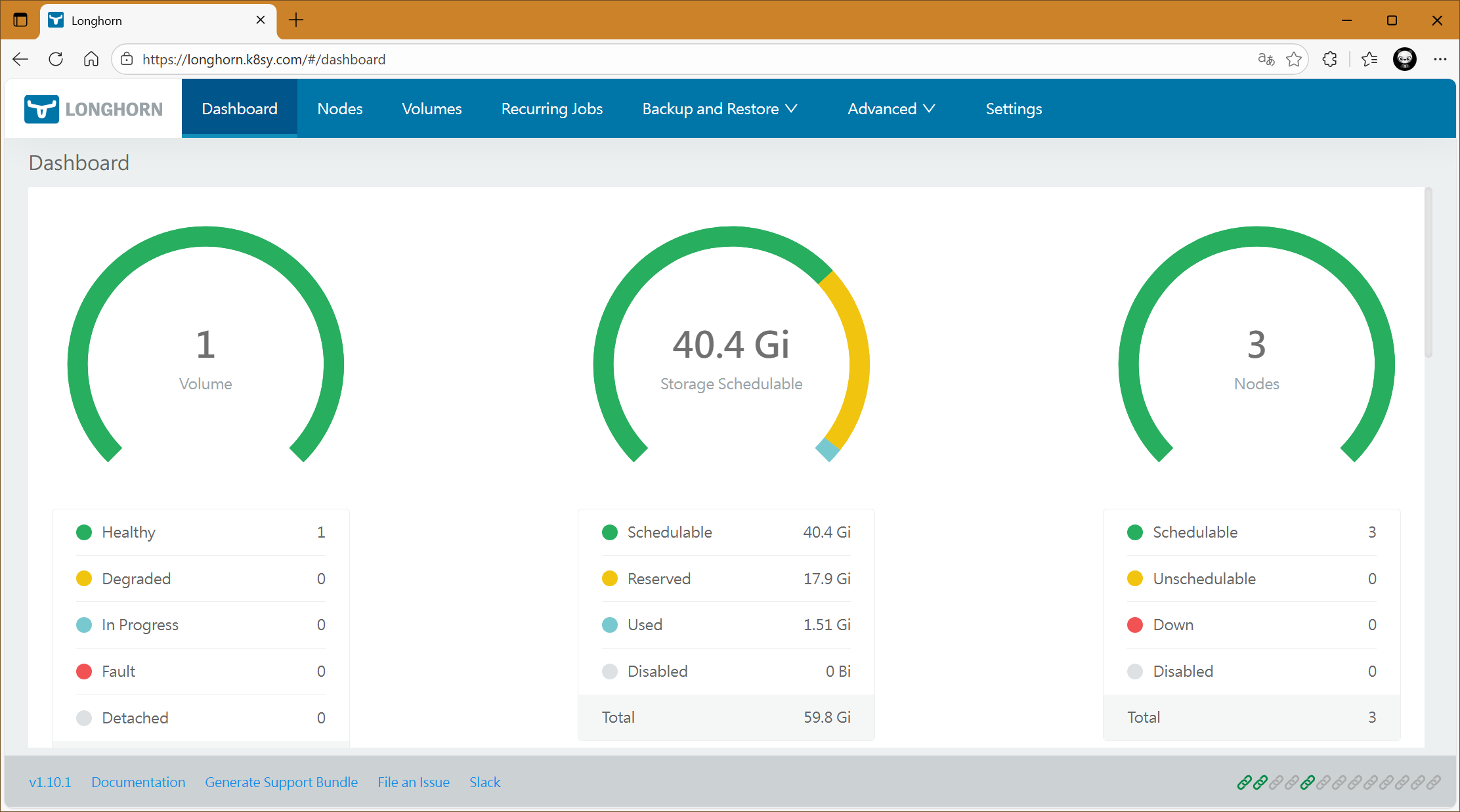Click the browser refresh icon
The height and width of the screenshot is (812, 1460).
tap(56, 59)
